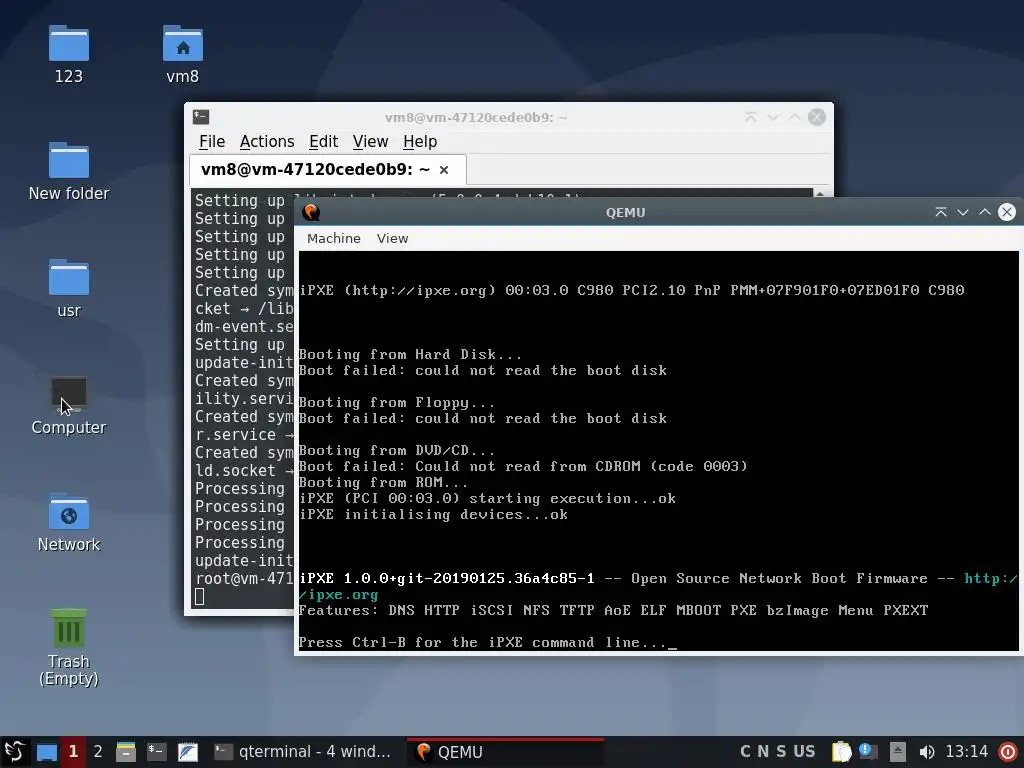The width and height of the screenshot is (1024, 768).
Task: Click the 'Booting from DVD/CD...' line
Action: pos(396,451)
